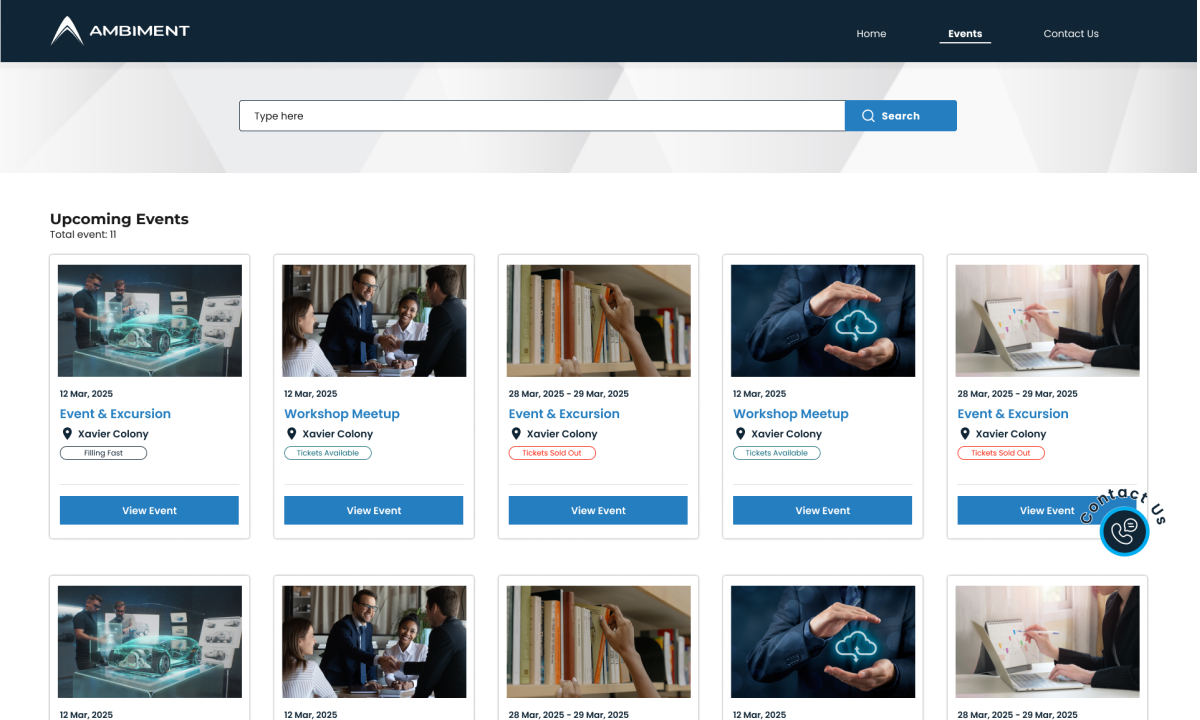This screenshot has height=720, width=1200.
Task: Click the 'Total event: 11' text
Action: pos(83,235)
